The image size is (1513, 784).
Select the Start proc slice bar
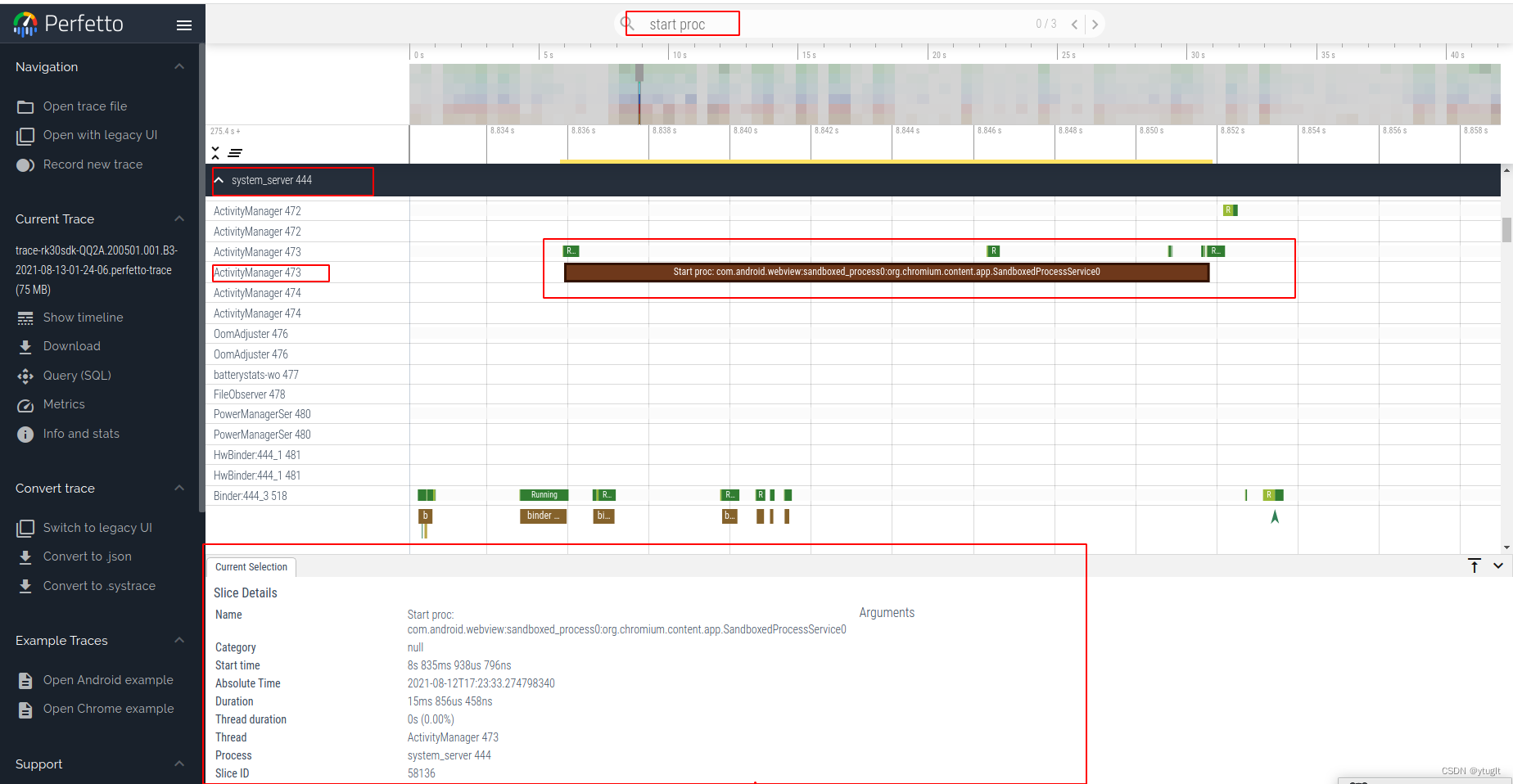pyautogui.click(x=887, y=272)
